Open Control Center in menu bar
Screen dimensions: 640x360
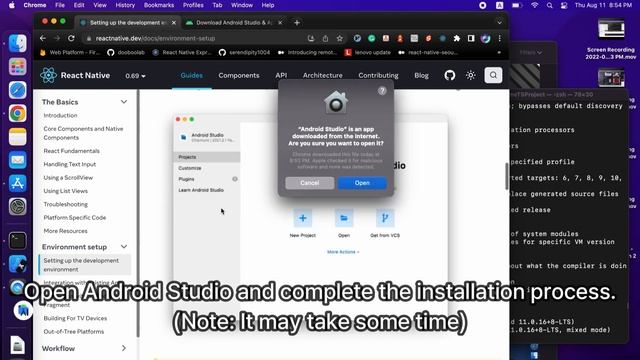point(564,5)
